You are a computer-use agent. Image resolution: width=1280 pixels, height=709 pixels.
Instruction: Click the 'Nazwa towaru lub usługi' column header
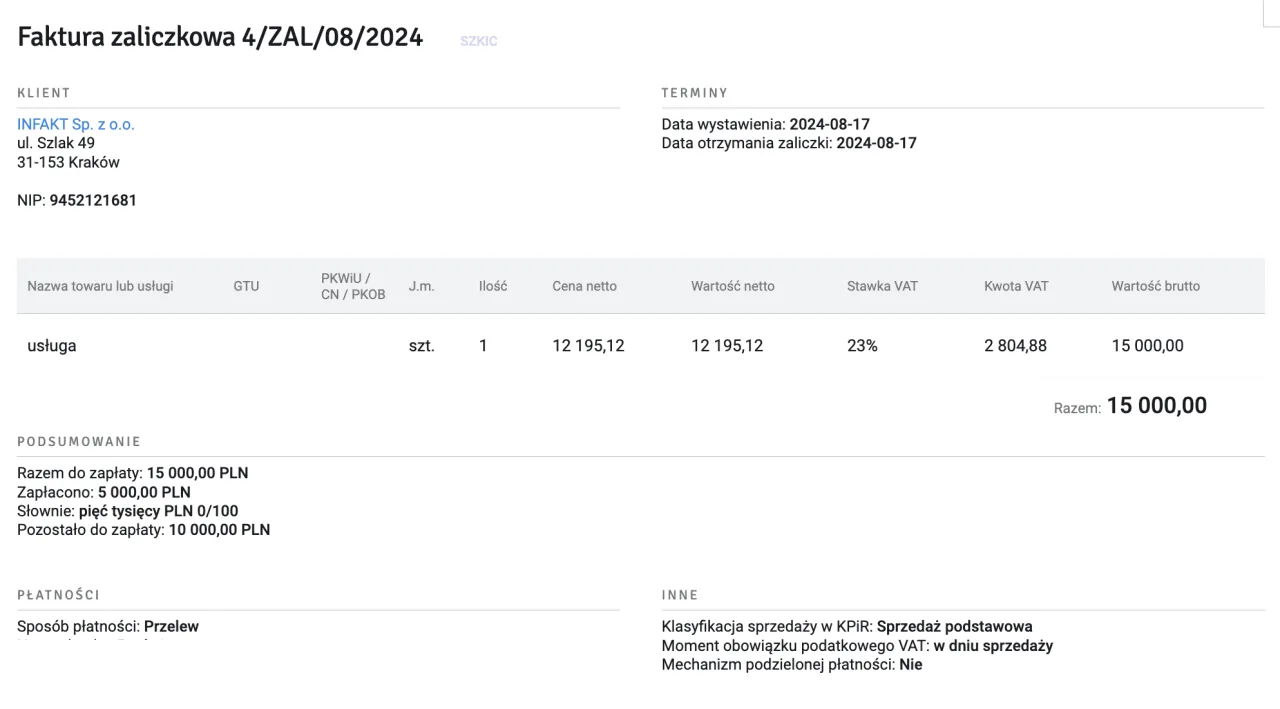[x=100, y=286]
